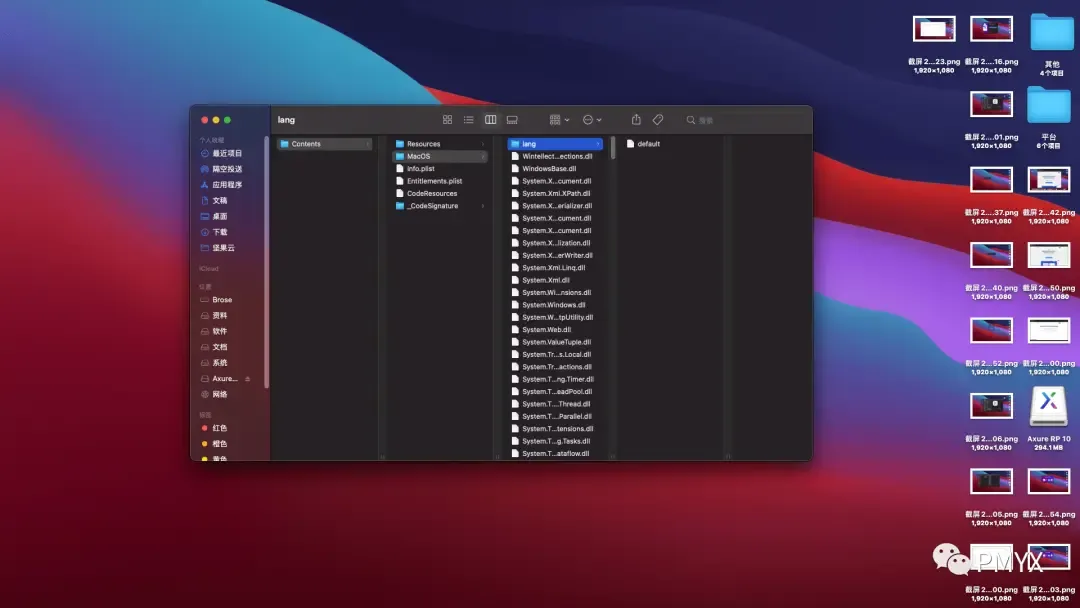Viewport: 1080px width, 608px height.
Task: Select the Info.plist file
Action: point(420,169)
